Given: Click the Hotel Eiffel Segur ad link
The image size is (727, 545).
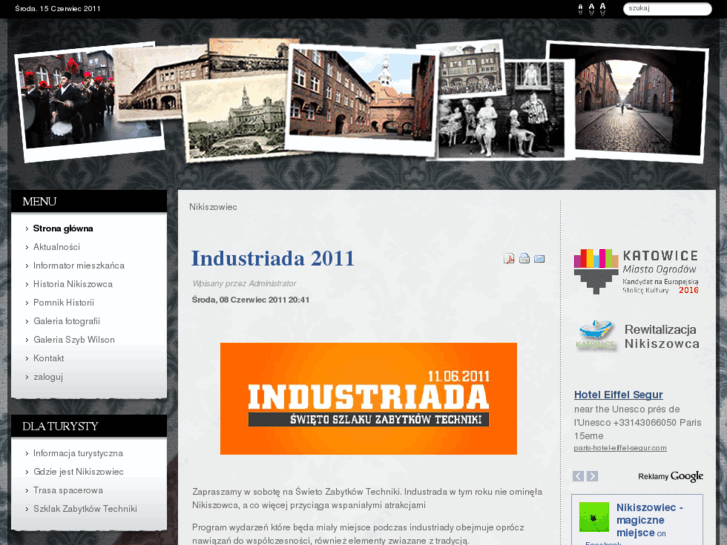Looking at the screenshot, I should pyautogui.click(x=619, y=395).
